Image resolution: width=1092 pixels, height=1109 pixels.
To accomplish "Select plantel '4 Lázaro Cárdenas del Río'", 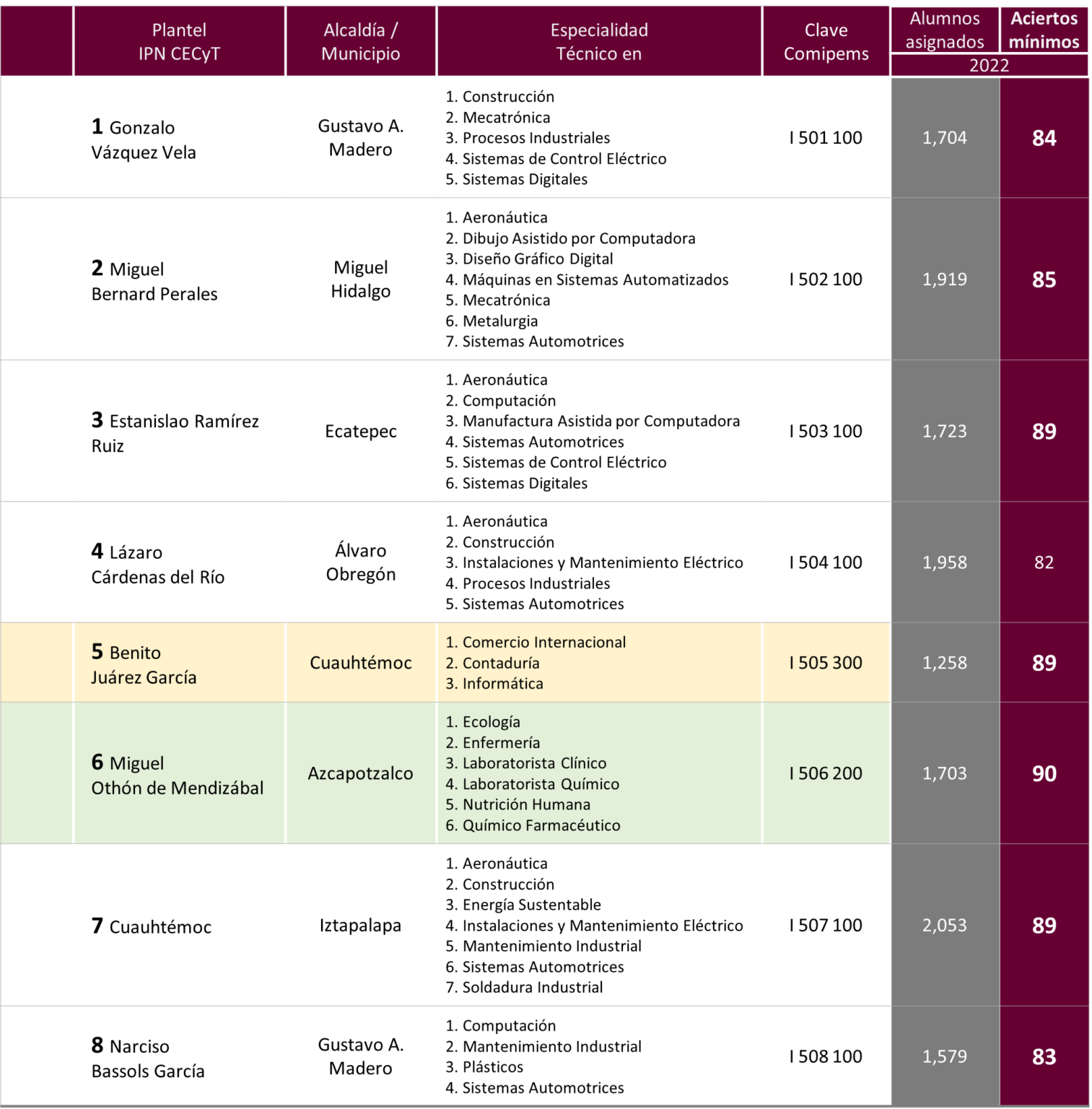I will click(x=158, y=563).
